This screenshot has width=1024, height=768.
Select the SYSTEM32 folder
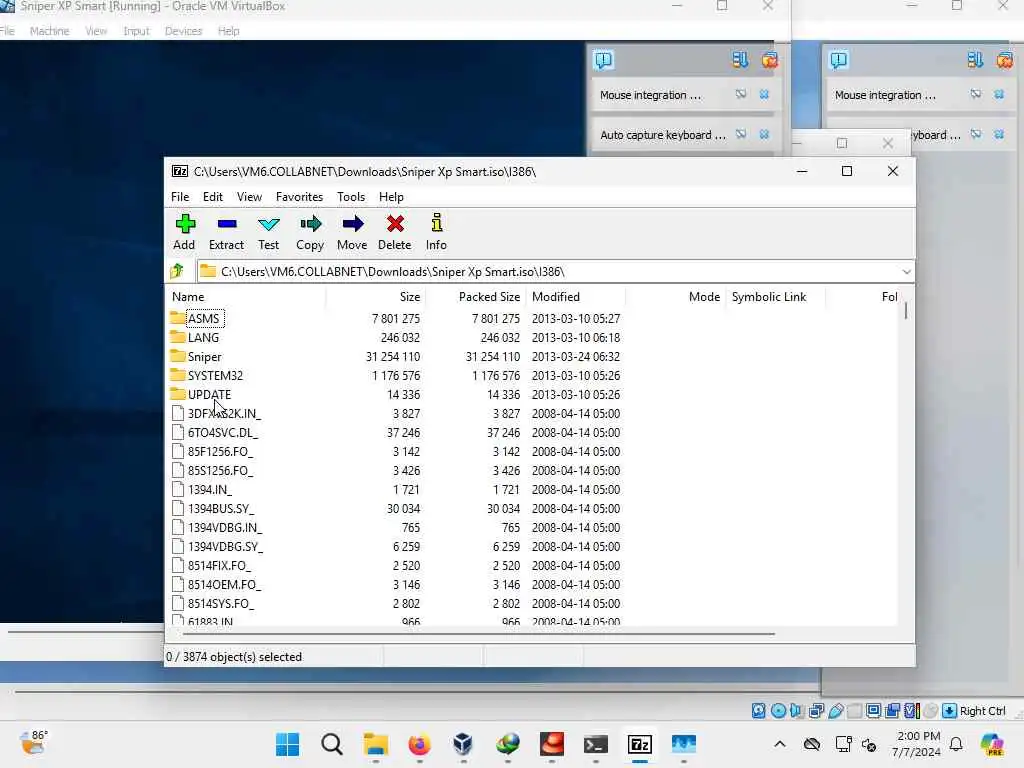click(x=215, y=376)
